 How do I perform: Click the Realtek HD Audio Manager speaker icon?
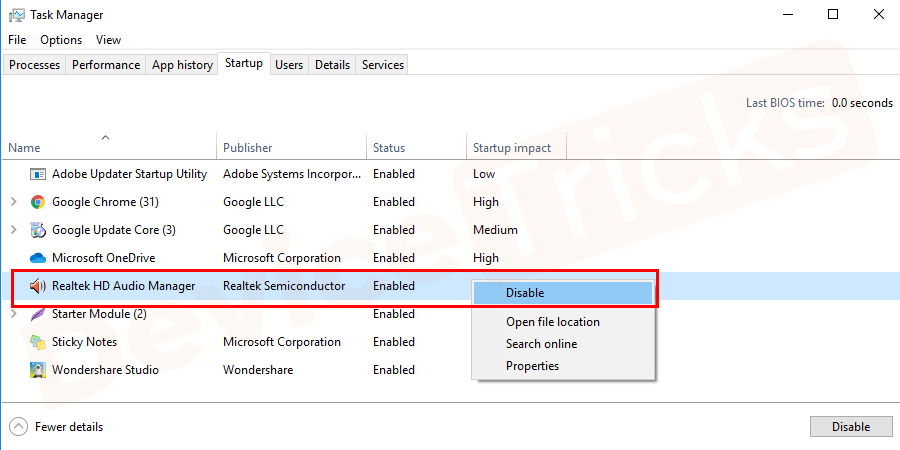click(38, 286)
